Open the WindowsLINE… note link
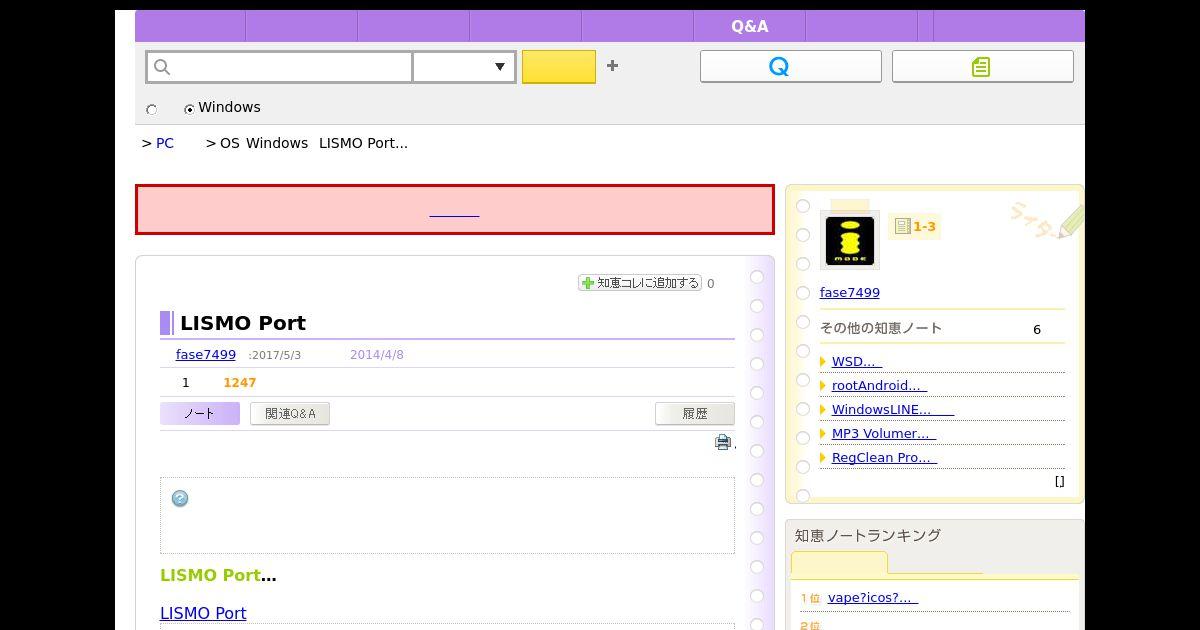The height and width of the screenshot is (630, 1200). (893, 409)
